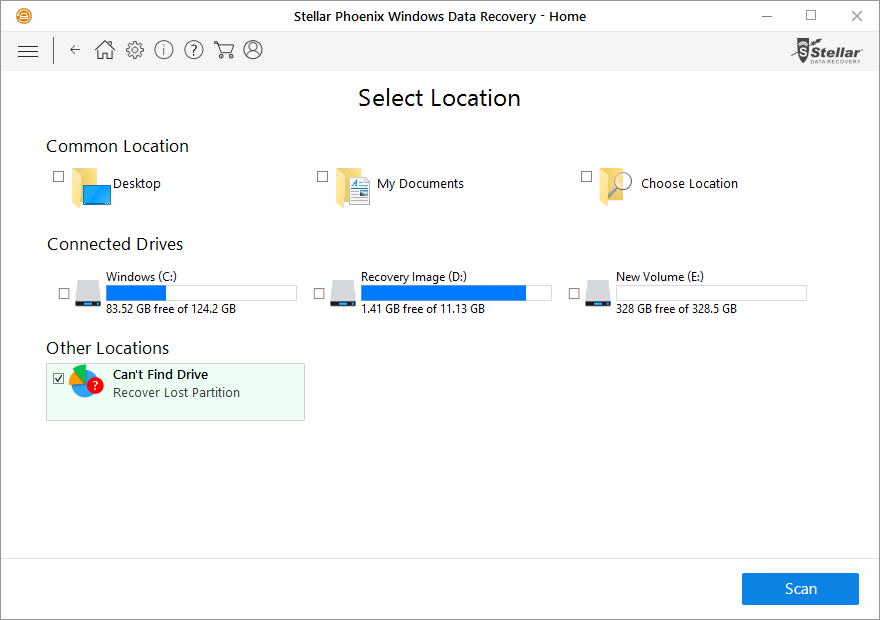Image resolution: width=880 pixels, height=620 pixels.
Task: Check the My Documents checkbox
Action: tap(322, 177)
